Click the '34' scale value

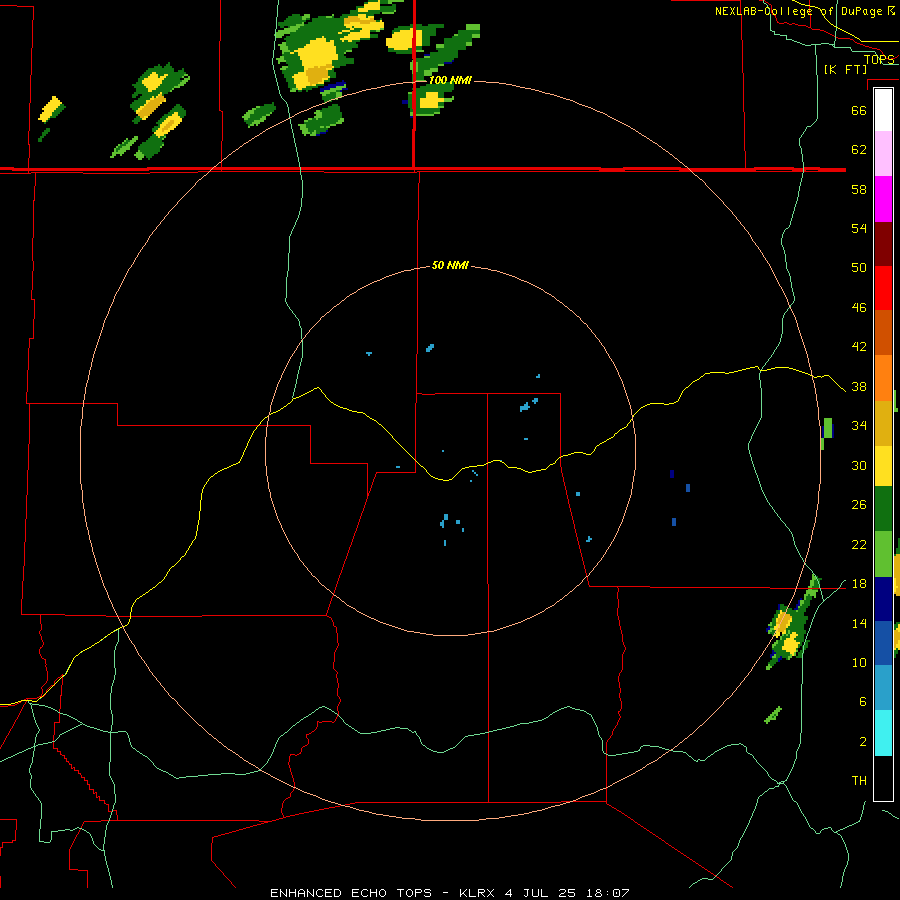[859, 426]
